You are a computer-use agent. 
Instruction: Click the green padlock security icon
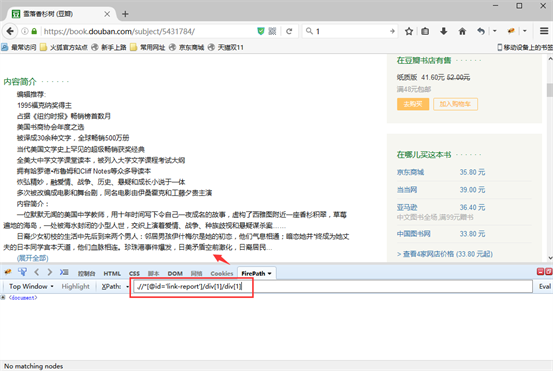point(34,31)
